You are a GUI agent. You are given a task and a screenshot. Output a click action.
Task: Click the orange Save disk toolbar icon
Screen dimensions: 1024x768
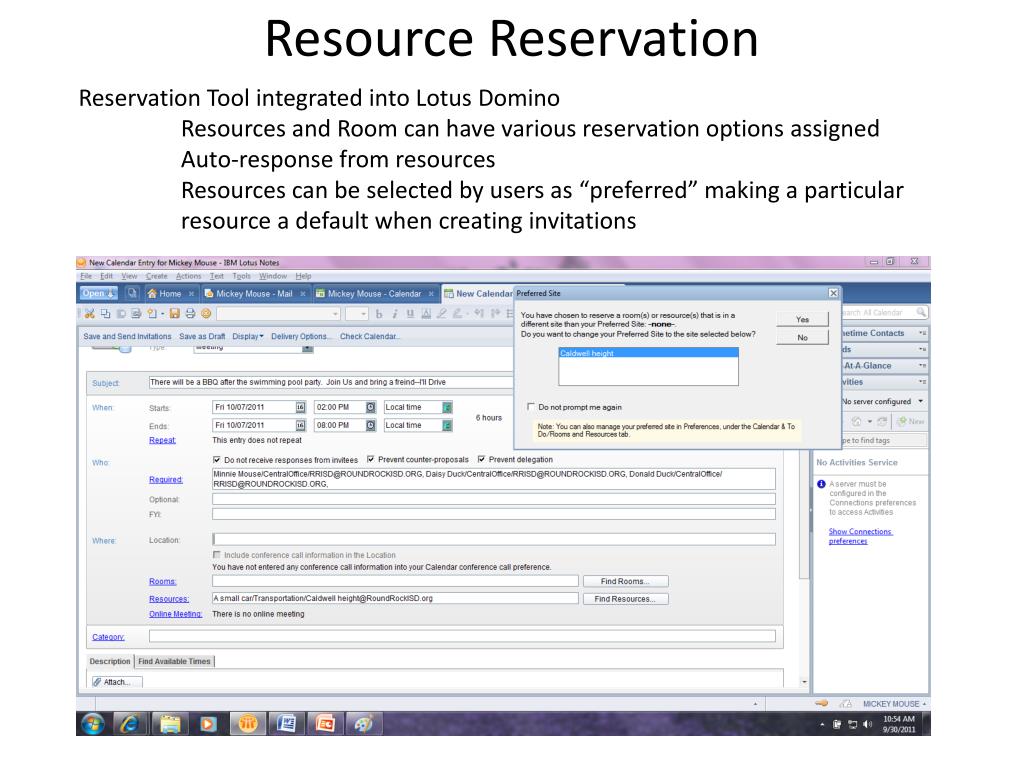174,313
